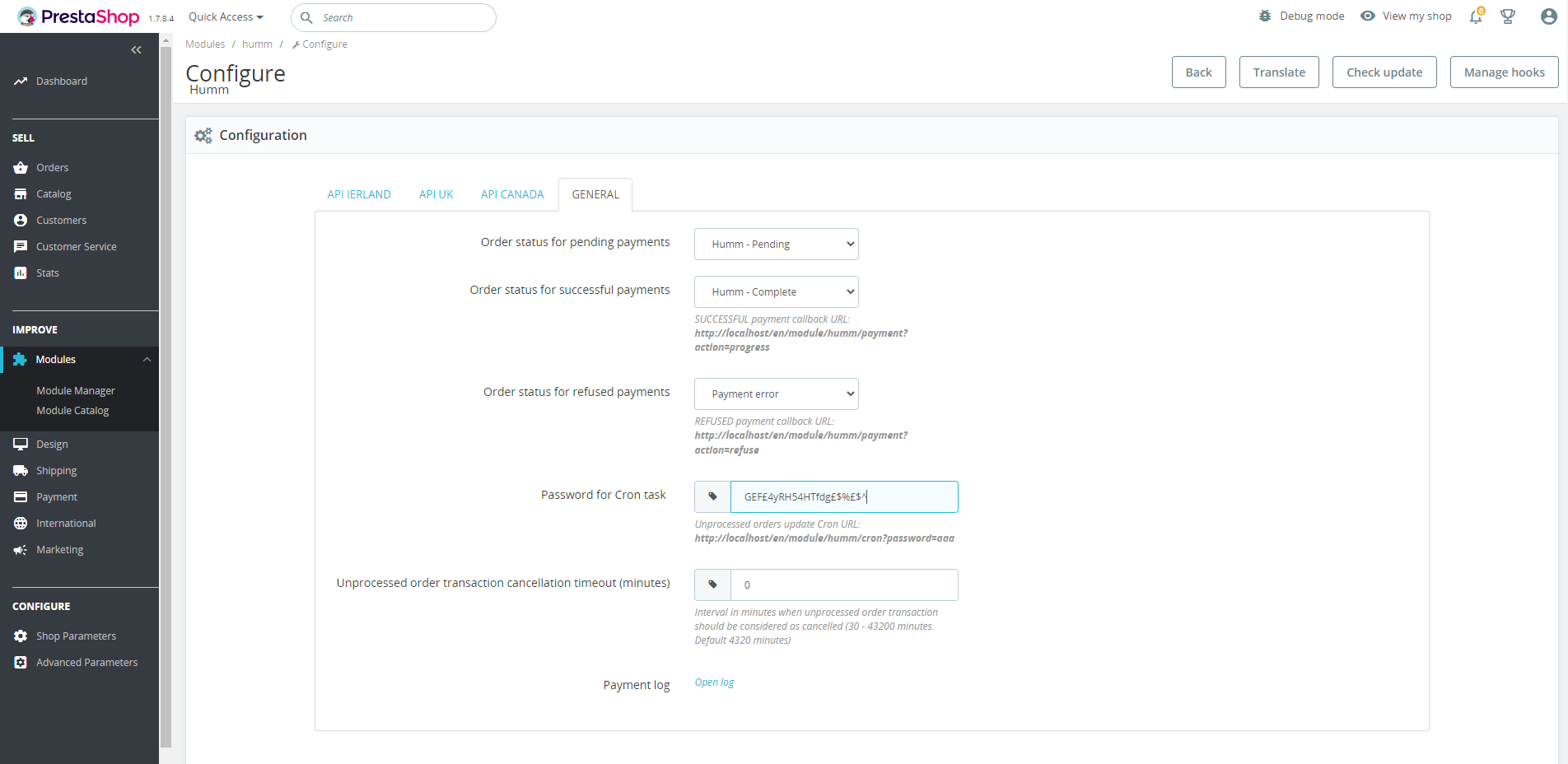Click the Catalog store icon
The image size is (1568, 764).
pyautogui.click(x=21, y=194)
